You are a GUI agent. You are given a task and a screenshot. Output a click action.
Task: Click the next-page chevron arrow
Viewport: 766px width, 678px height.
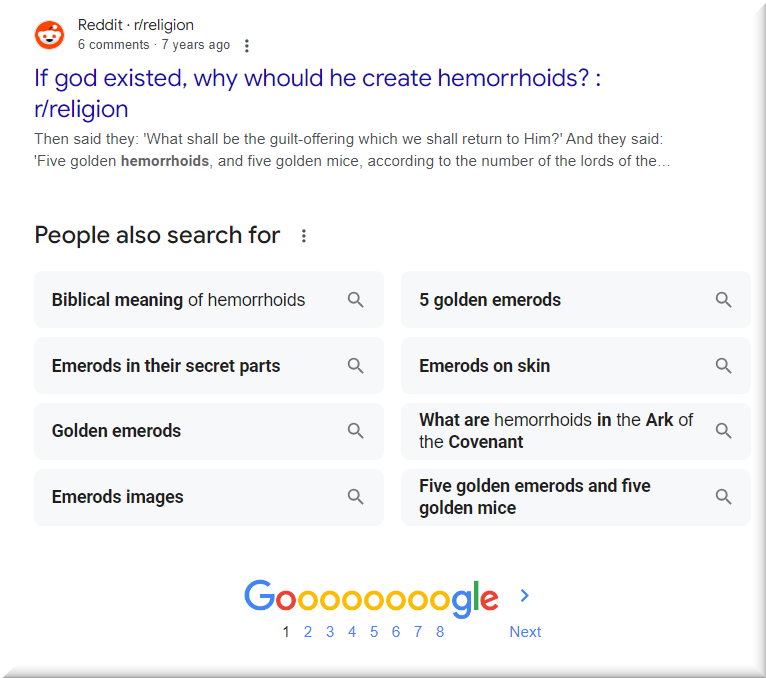[525, 596]
